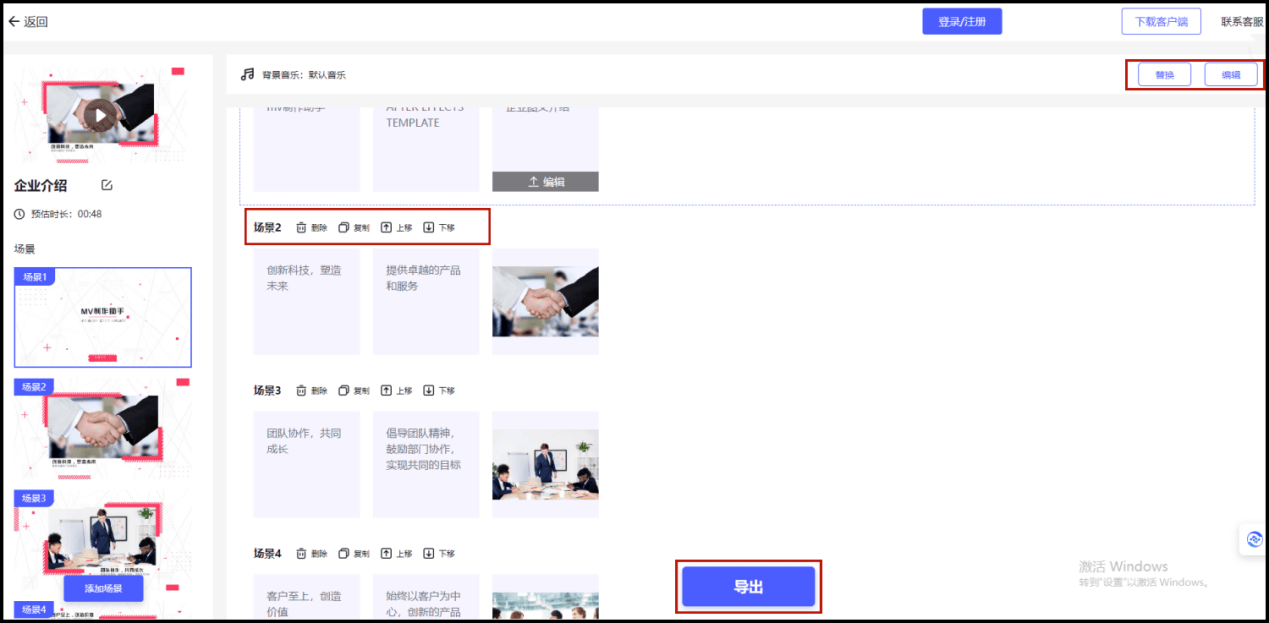
Task: Play the preview video above 企业介绍
Action: click(98, 116)
